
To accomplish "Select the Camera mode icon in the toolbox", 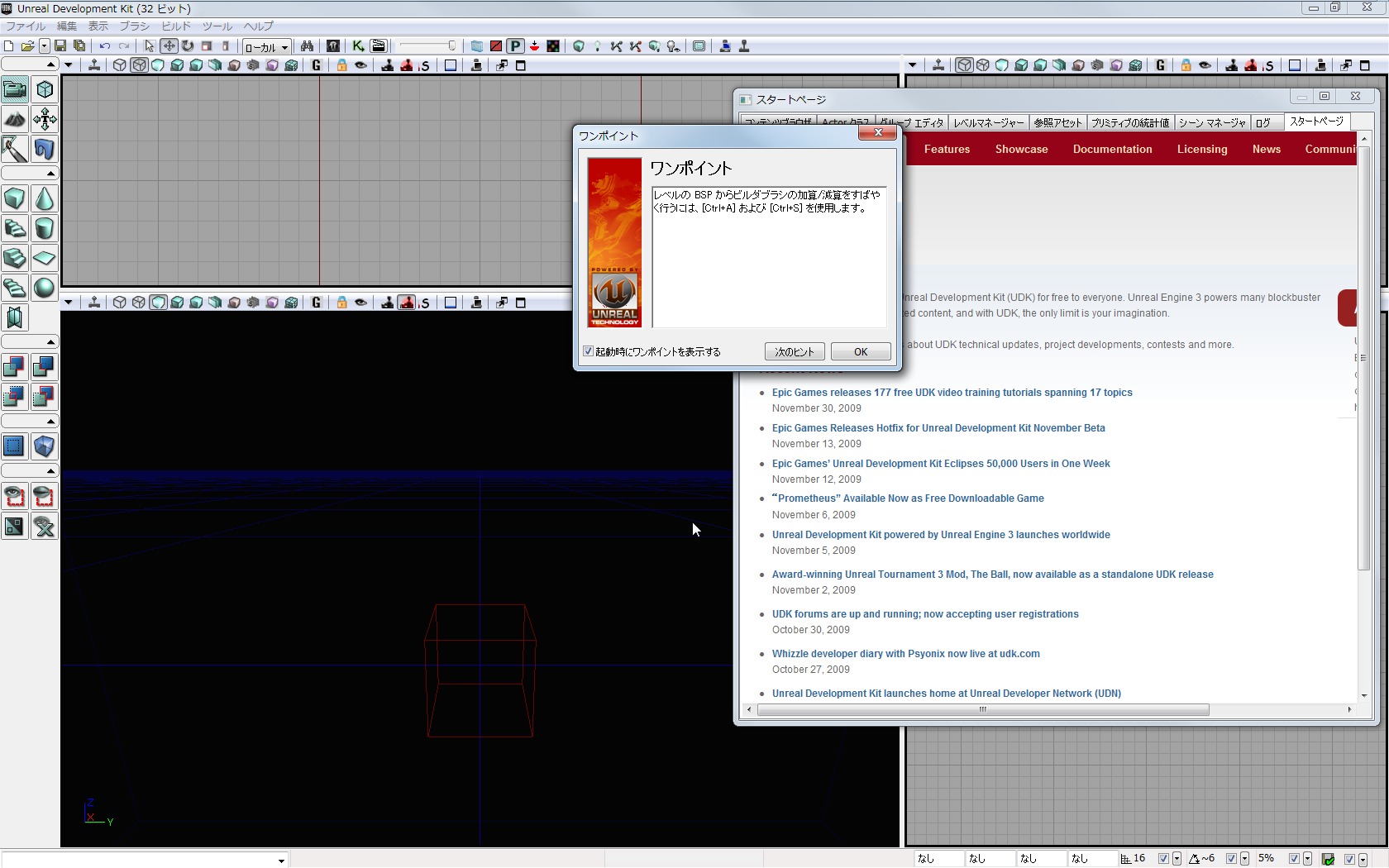I will point(15,89).
